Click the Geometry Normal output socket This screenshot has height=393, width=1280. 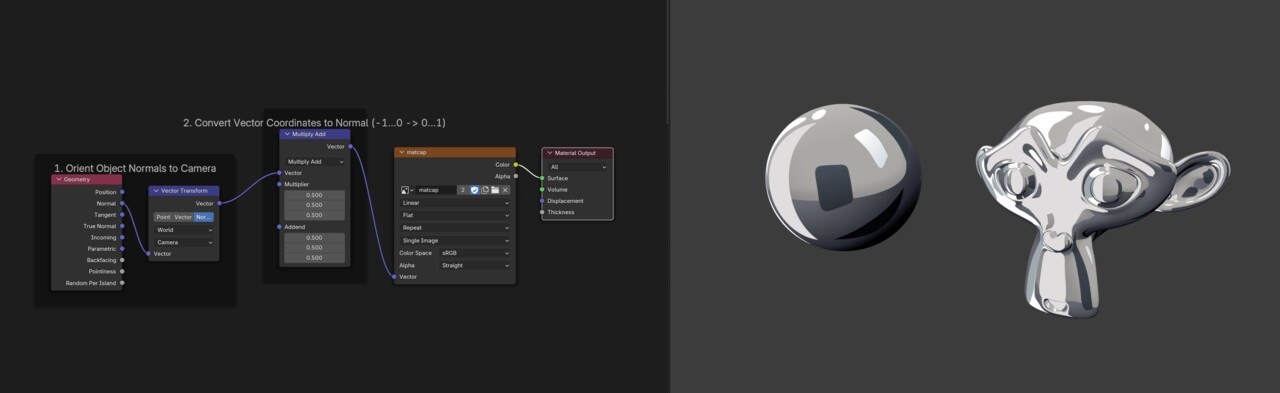pyautogui.click(x=122, y=203)
